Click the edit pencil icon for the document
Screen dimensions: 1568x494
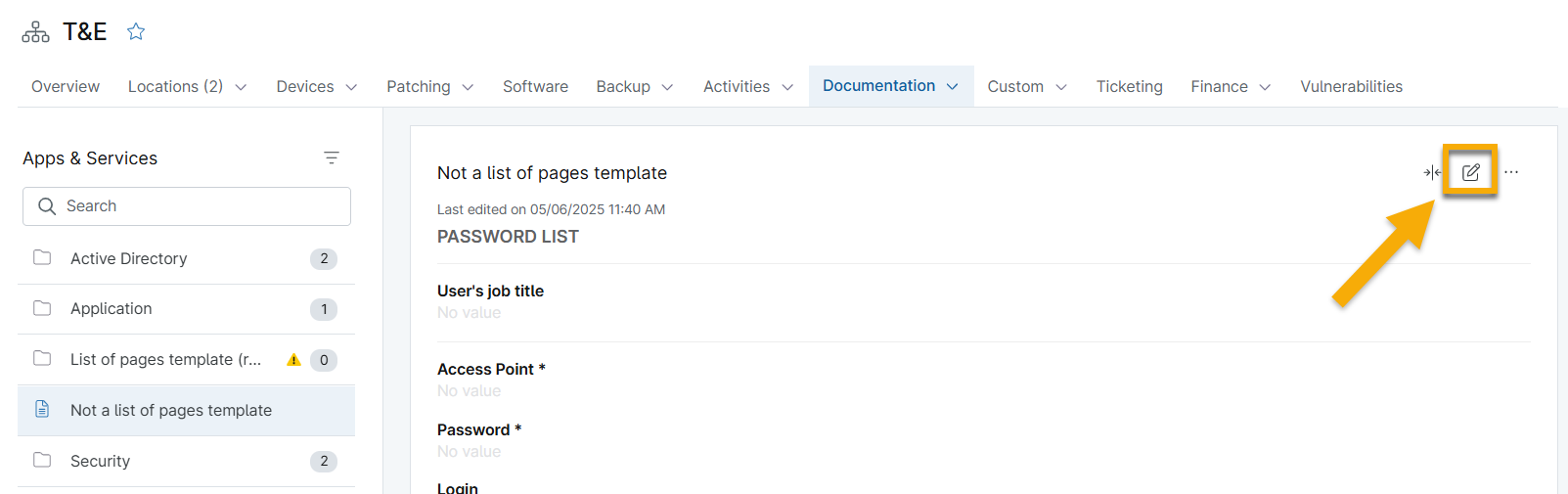click(1470, 172)
